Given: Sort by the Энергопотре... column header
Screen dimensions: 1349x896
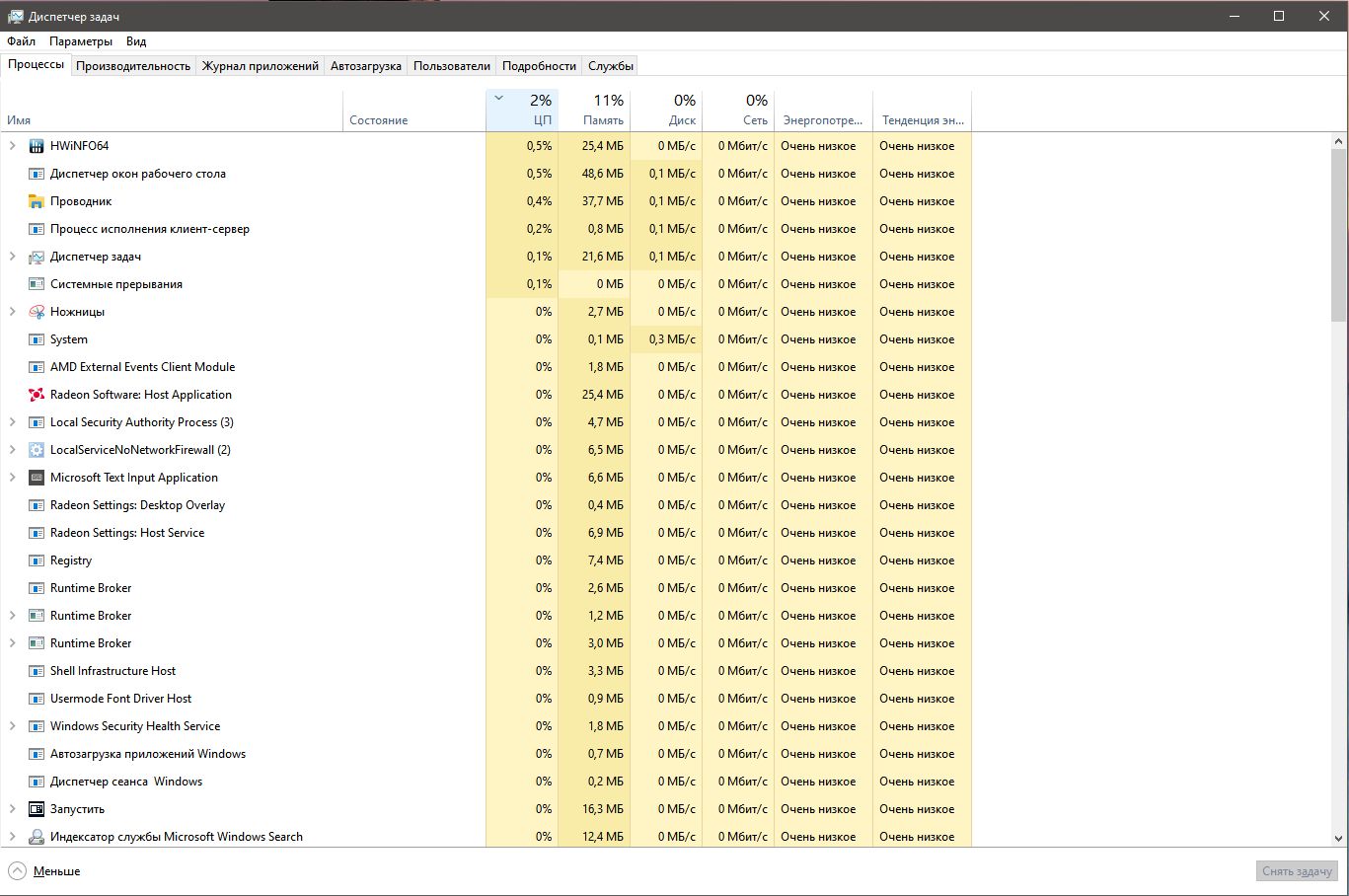Looking at the screenshot, I should coord(823,111).
